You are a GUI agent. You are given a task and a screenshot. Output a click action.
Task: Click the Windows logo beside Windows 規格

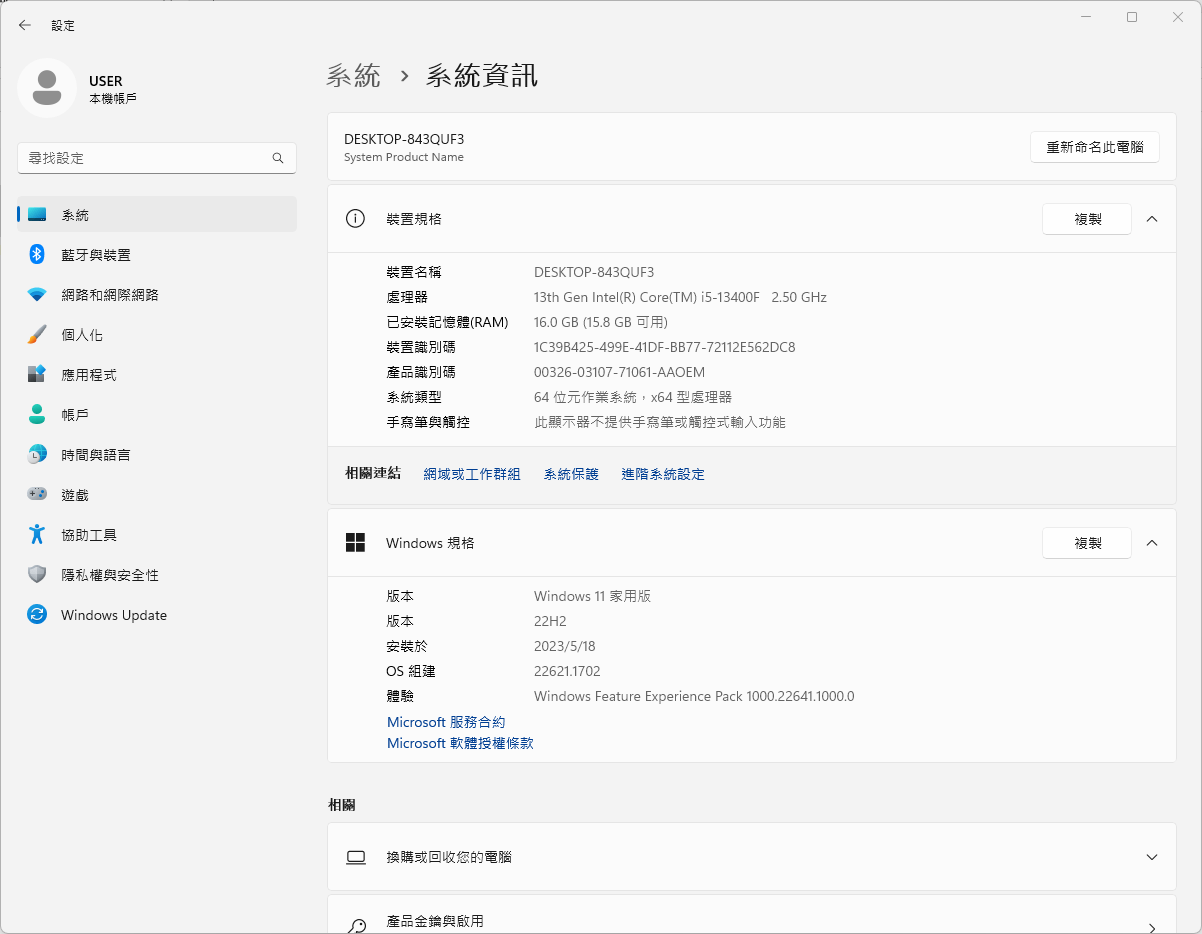coord(355,543)
